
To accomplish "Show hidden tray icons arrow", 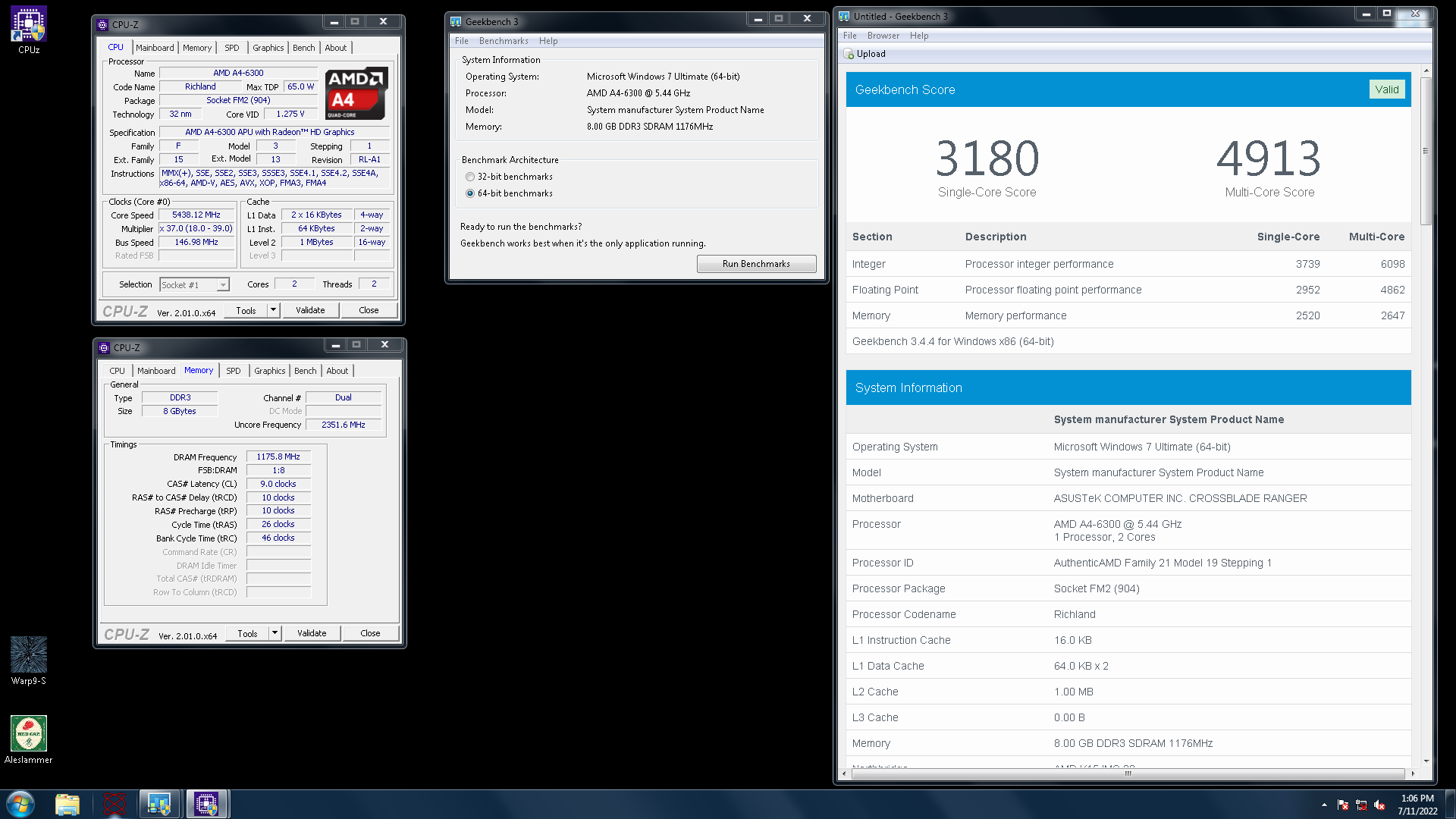I will 1324,805.
